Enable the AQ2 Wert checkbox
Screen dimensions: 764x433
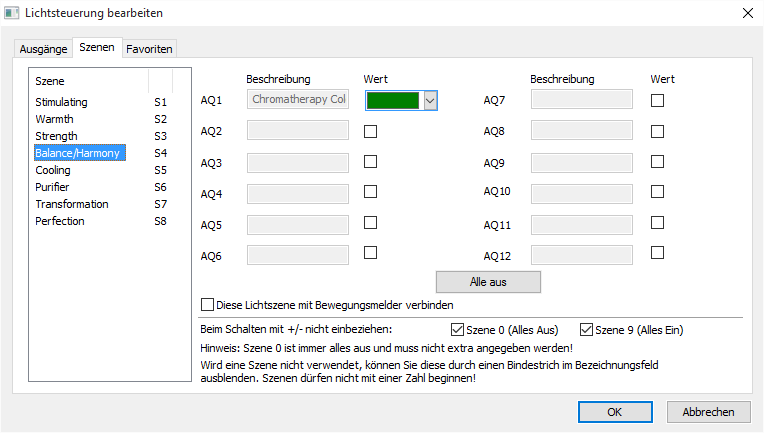370,131
